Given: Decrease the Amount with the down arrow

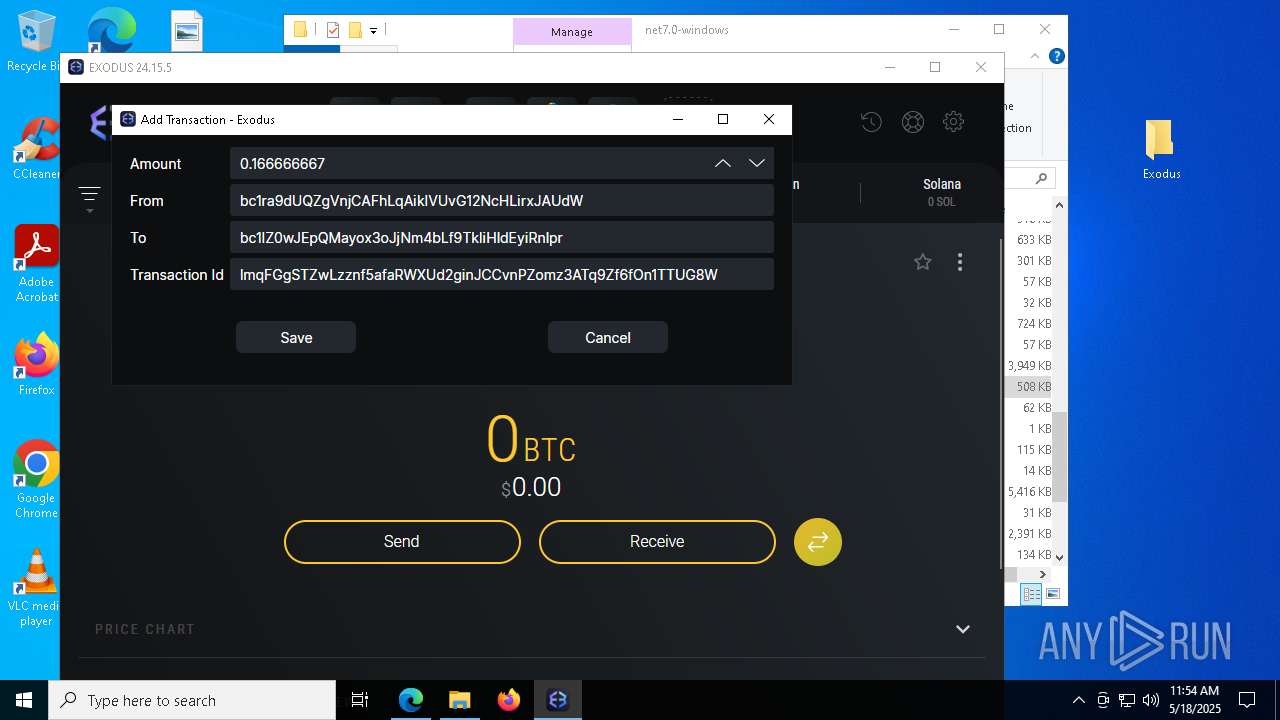Looking at the screenshot, I should click(757, 163).
